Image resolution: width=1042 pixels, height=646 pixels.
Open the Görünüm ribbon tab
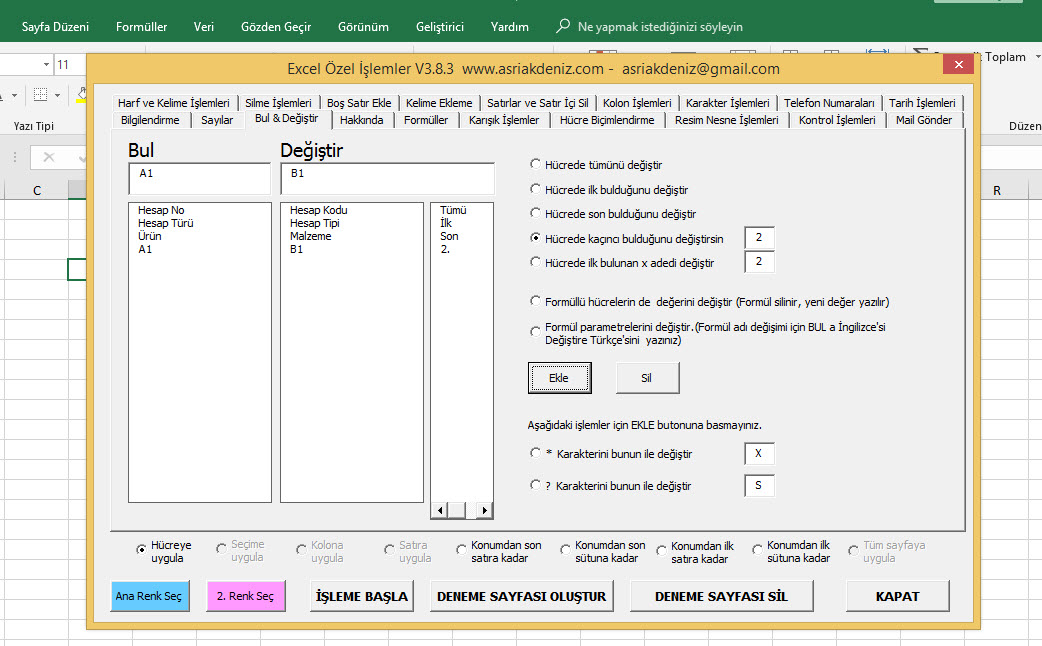[363, 27]
